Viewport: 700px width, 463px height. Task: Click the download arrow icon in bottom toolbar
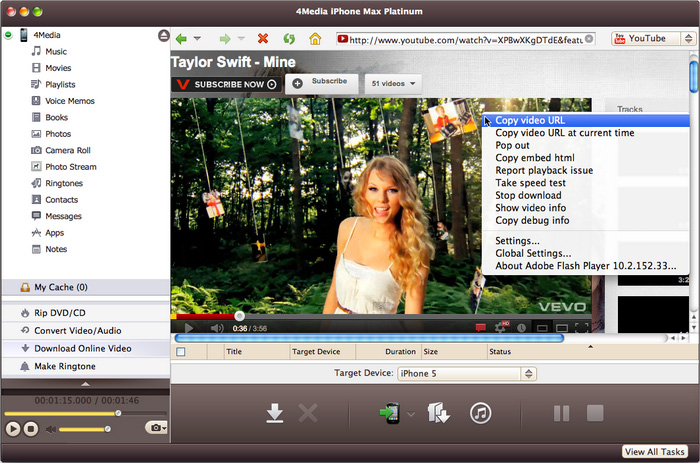tap(275, 413)
